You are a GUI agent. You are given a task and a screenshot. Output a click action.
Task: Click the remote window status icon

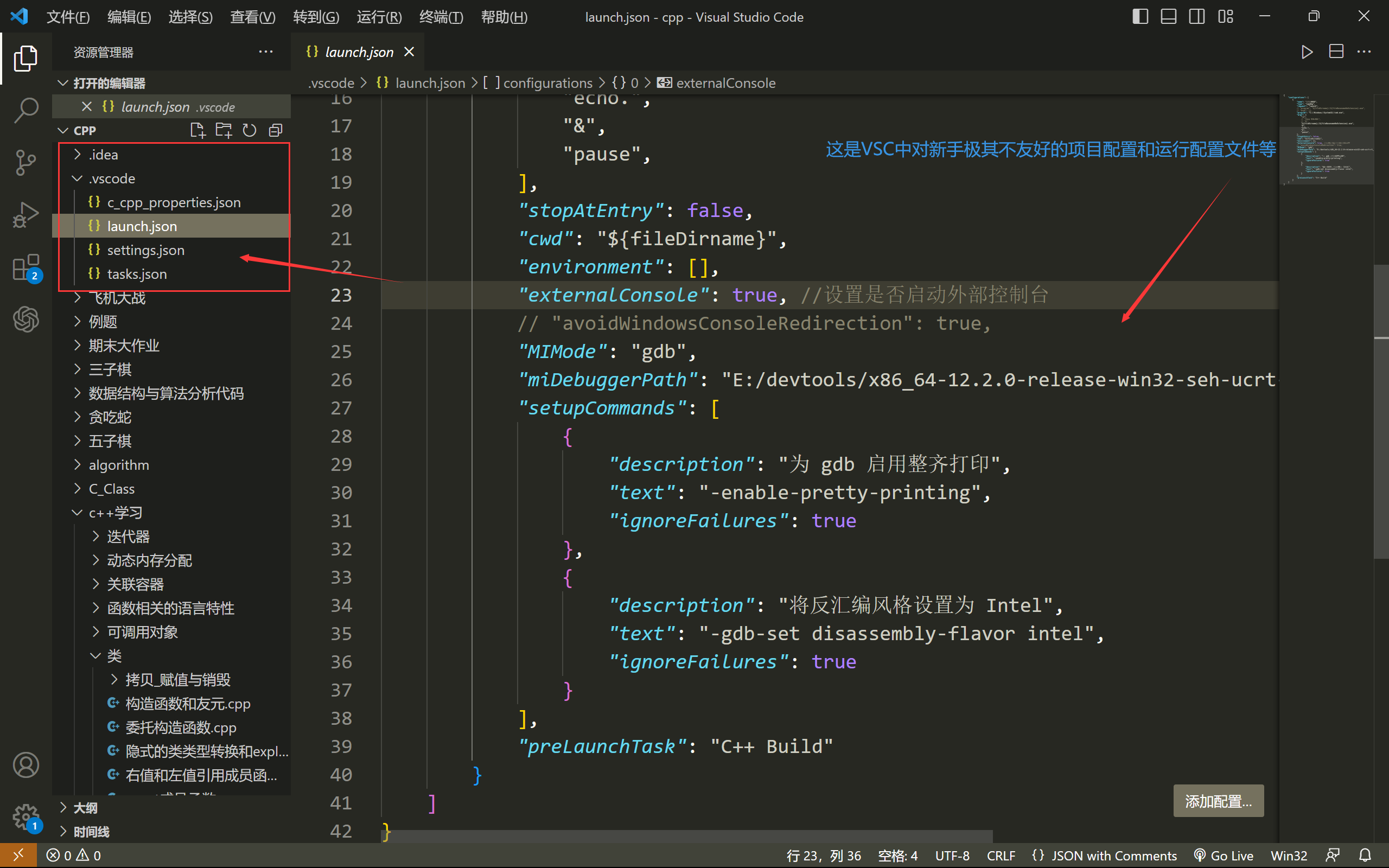pos(18,856)
